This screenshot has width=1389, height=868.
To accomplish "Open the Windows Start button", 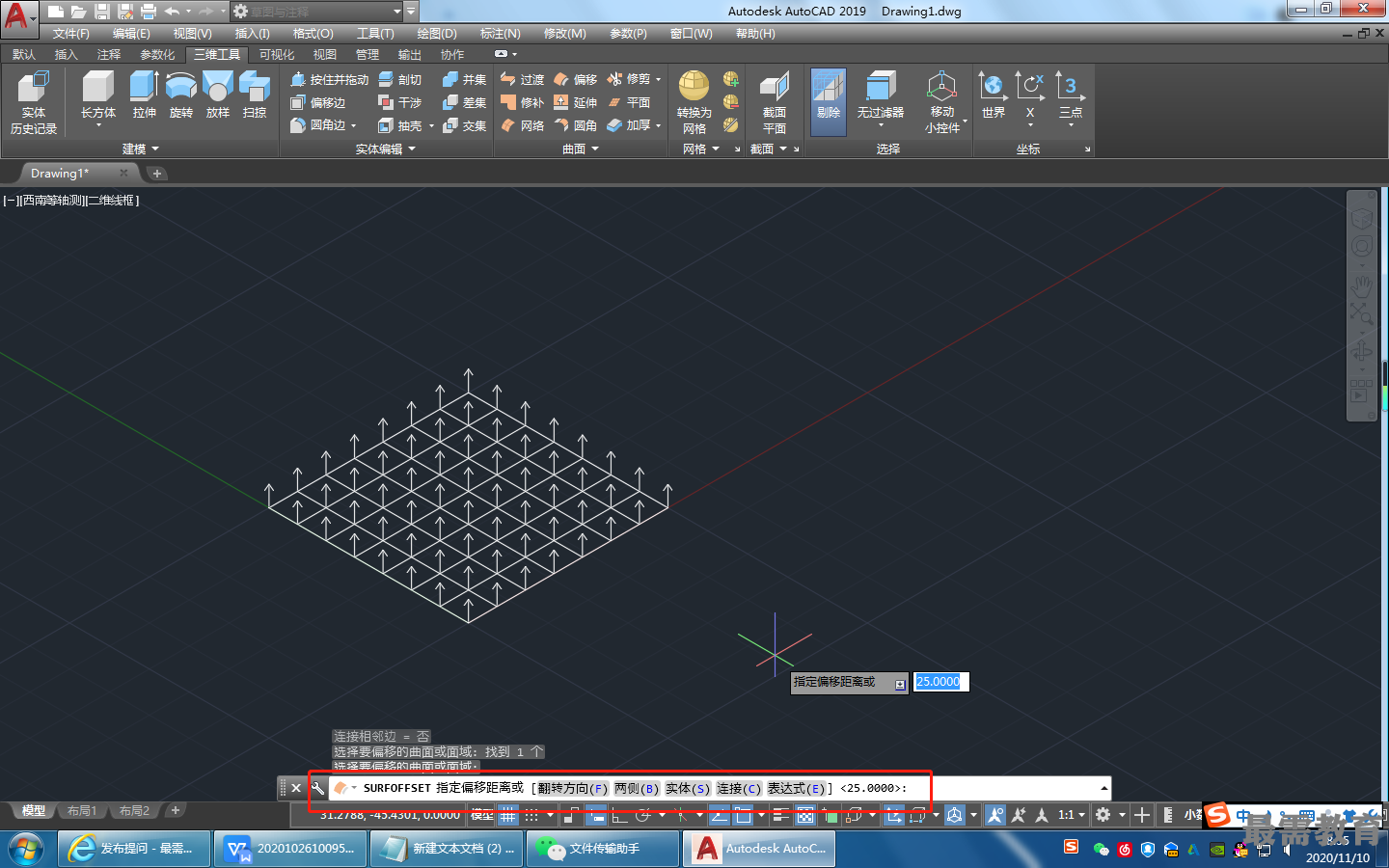I will pyautogui.click(x=25, y=849).
